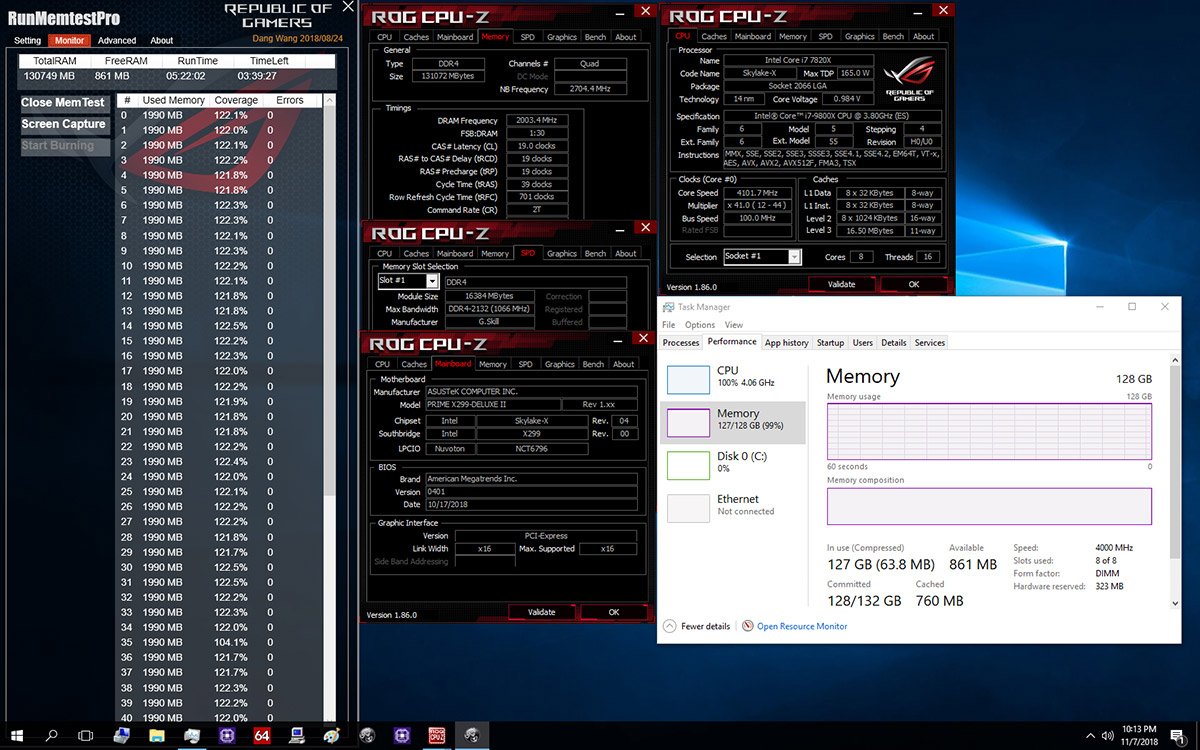The height and width of the screenshot is (750, 1200).
Task: Open Task View from the taskbar
Action: point(86,735)
